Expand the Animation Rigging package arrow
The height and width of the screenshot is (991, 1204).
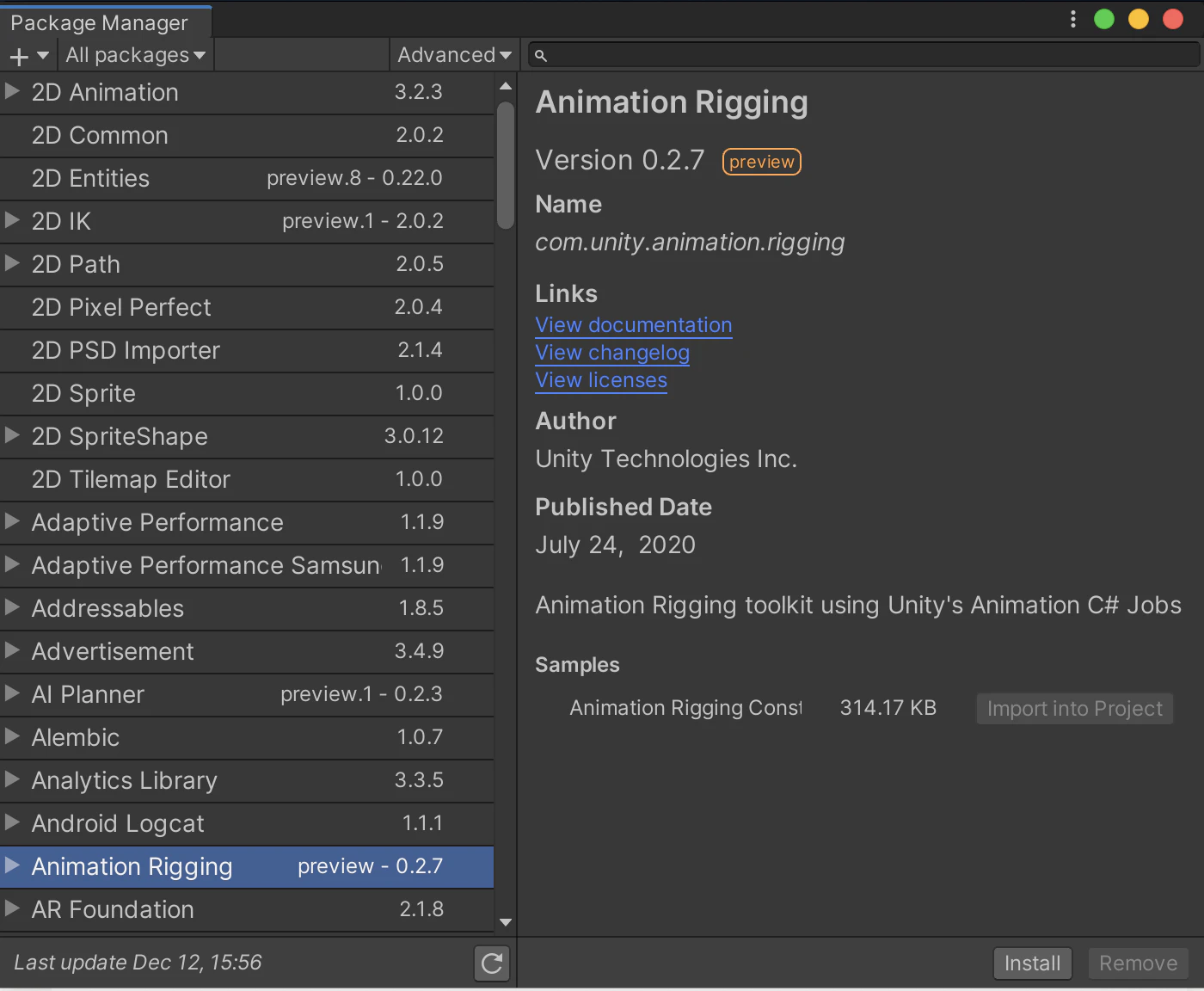12,865
